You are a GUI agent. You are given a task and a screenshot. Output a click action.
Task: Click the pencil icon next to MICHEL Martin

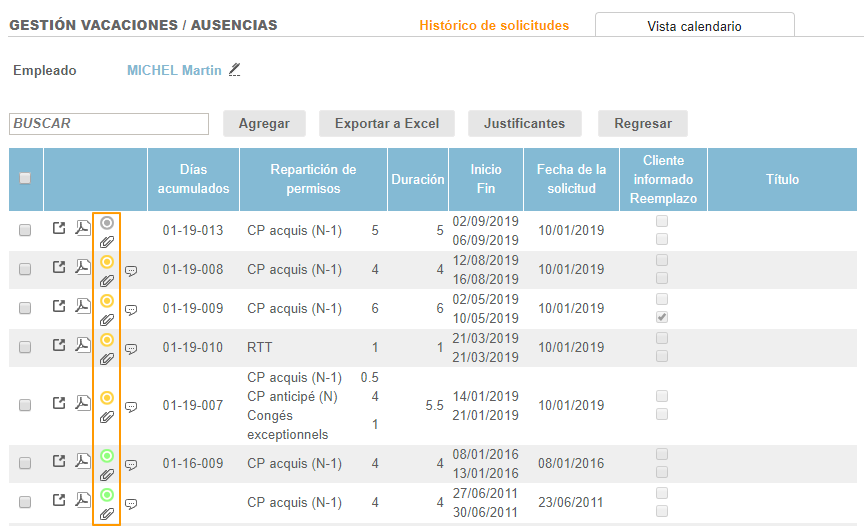tap(235, 70)
